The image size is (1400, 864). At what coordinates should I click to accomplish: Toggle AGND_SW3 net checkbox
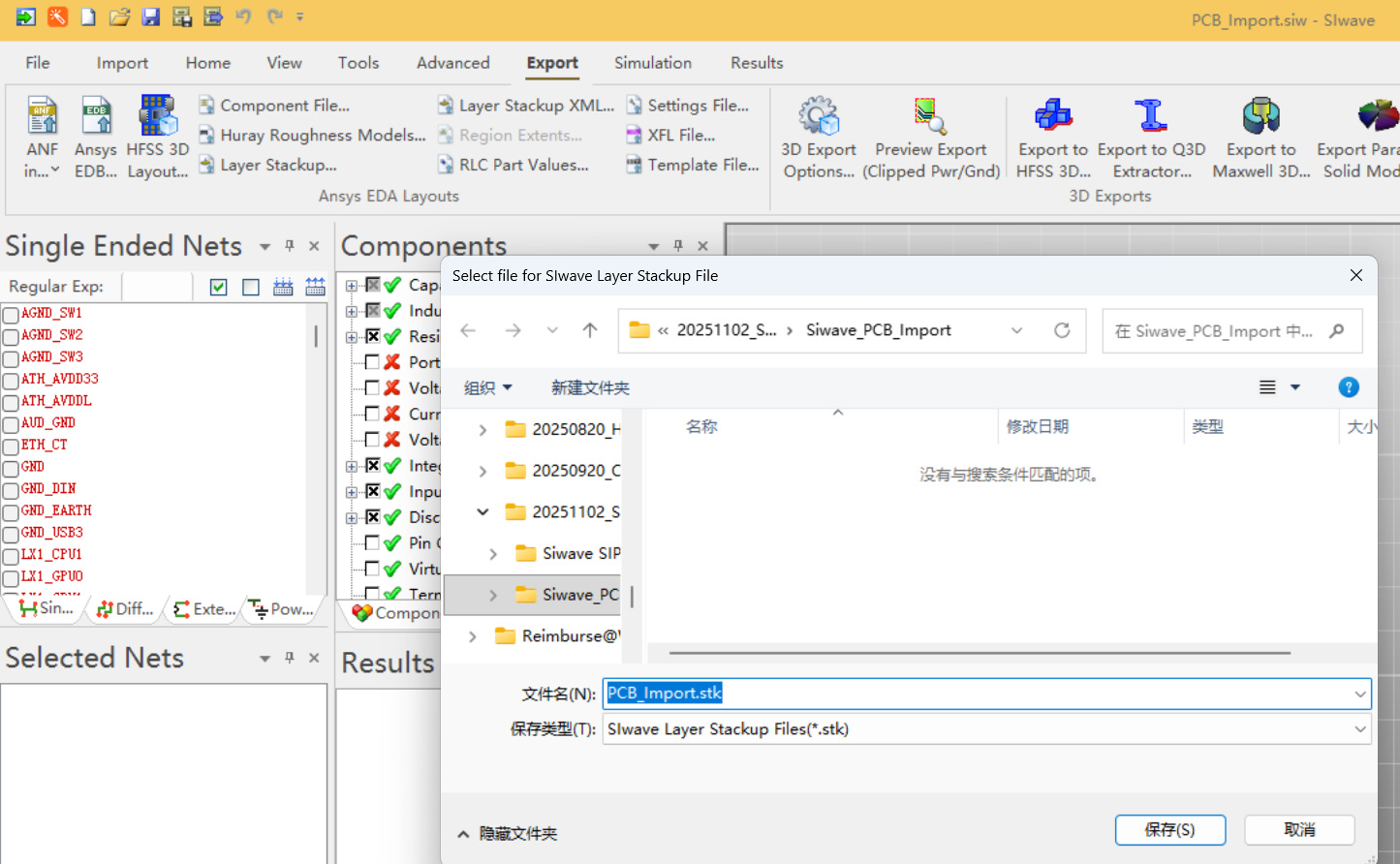tap(11, 358)
